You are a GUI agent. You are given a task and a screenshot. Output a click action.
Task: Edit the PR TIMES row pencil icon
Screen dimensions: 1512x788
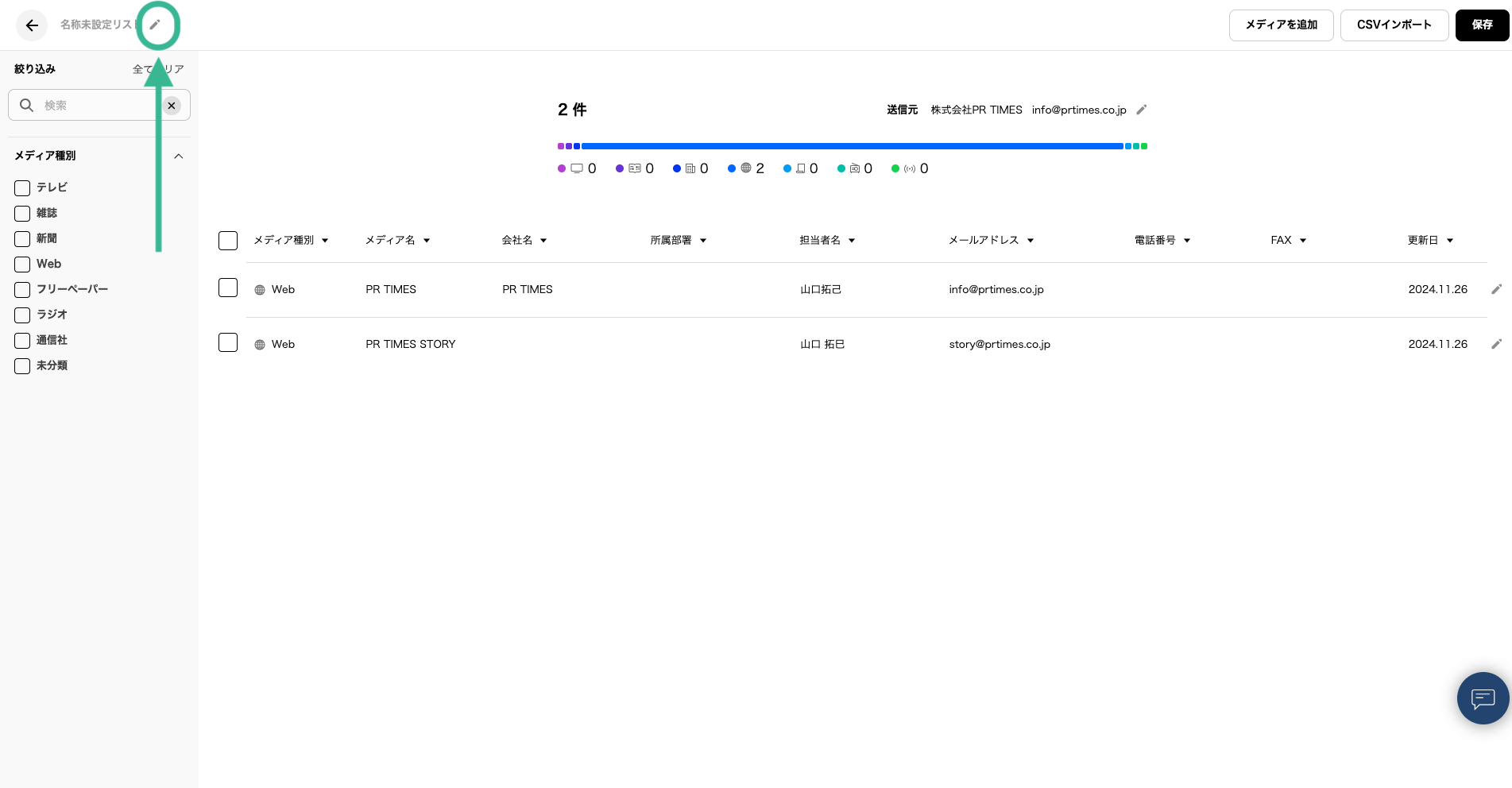(1496, 289)
